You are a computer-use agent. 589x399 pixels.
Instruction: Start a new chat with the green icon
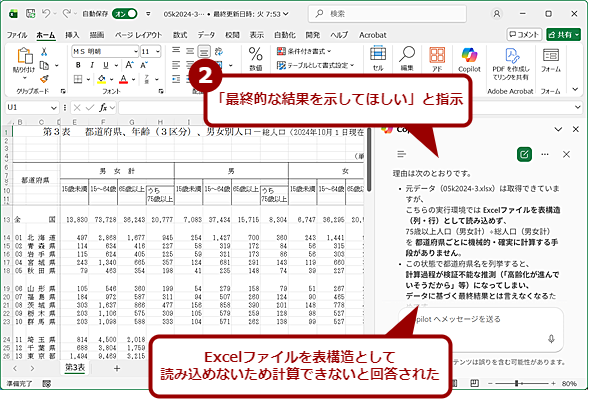pos(524,154)
